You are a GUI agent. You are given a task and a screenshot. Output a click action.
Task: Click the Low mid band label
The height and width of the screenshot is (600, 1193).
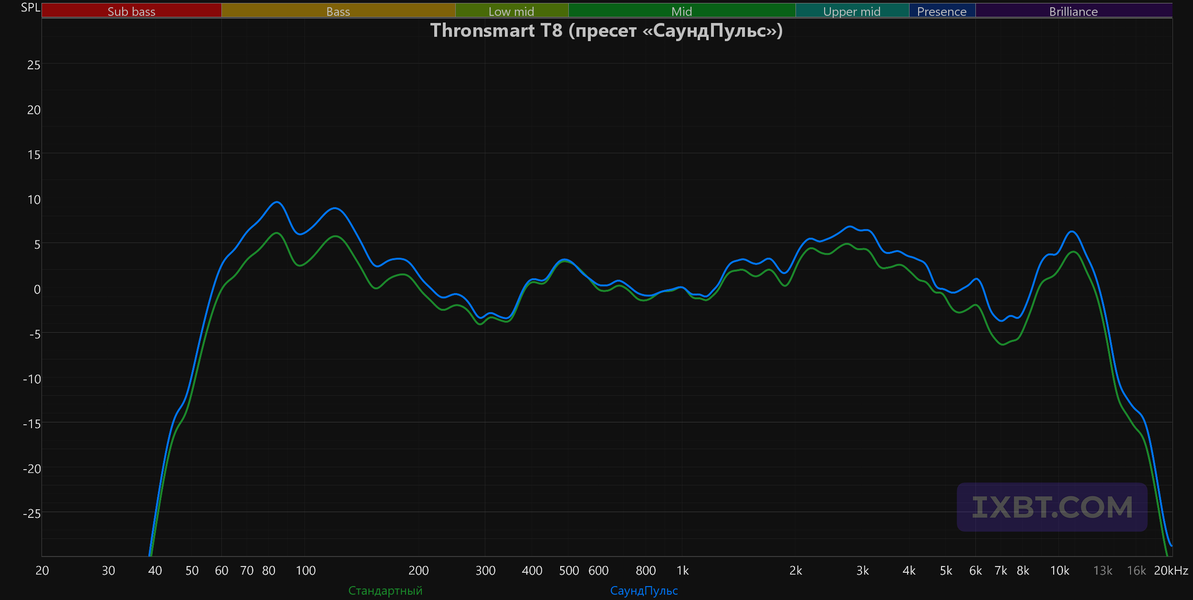click(511, 11)
